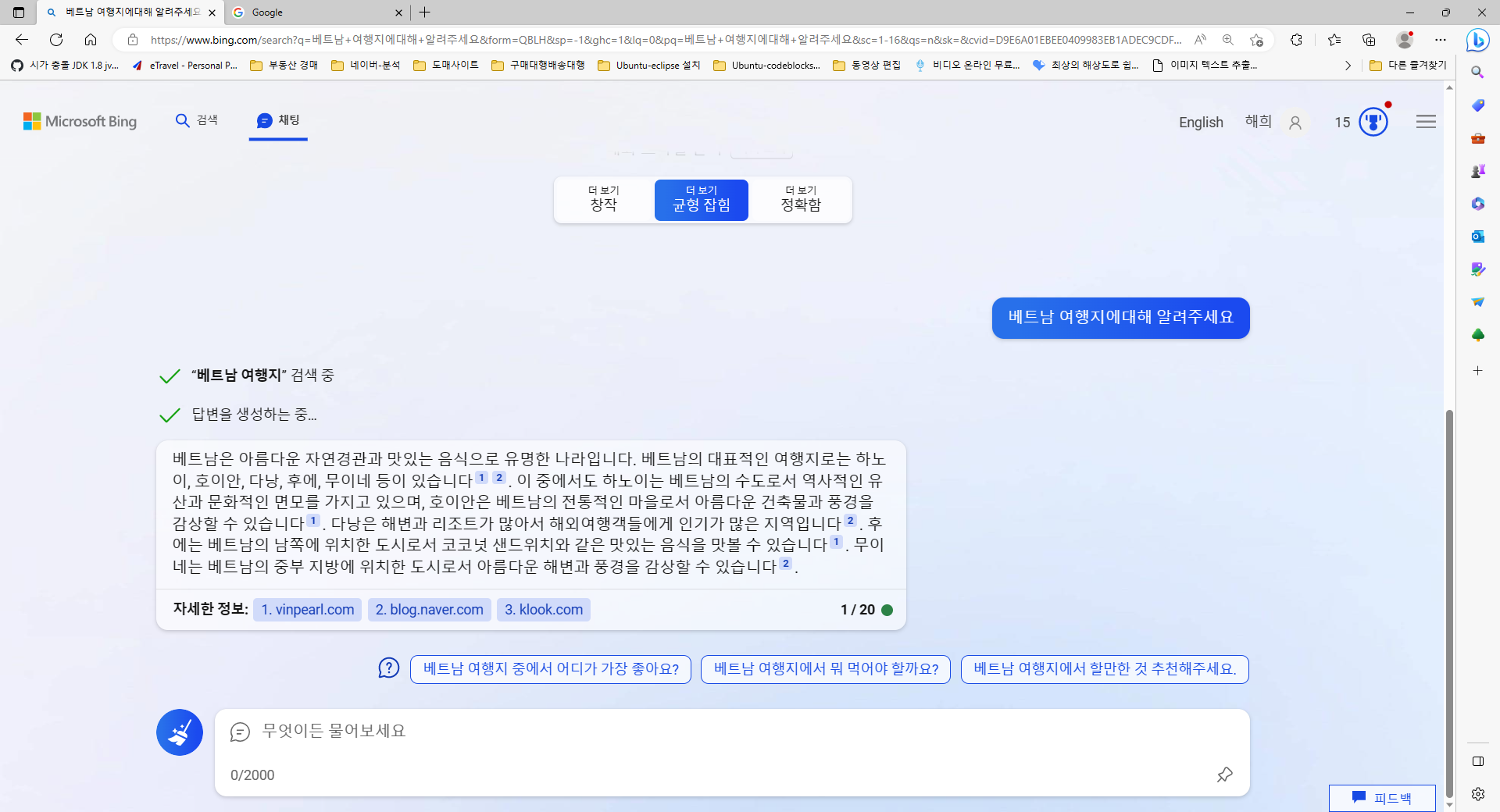Open Ubuntu-codeblocks bookmark folder
The image size is (1500, 812).
(767, 66)
